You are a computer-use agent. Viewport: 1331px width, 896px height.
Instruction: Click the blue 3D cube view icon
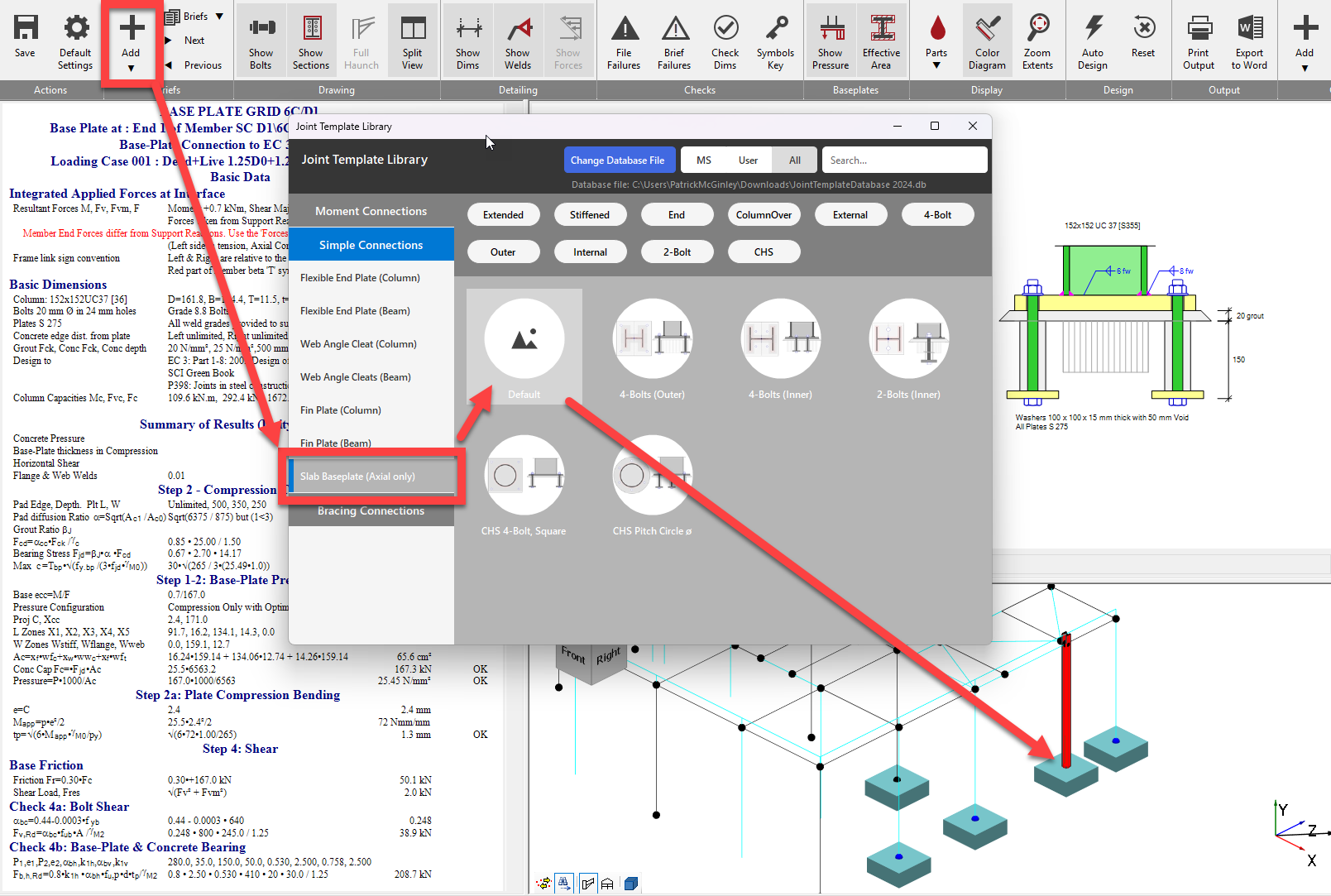pyautogui.click(x=630, y=884)
